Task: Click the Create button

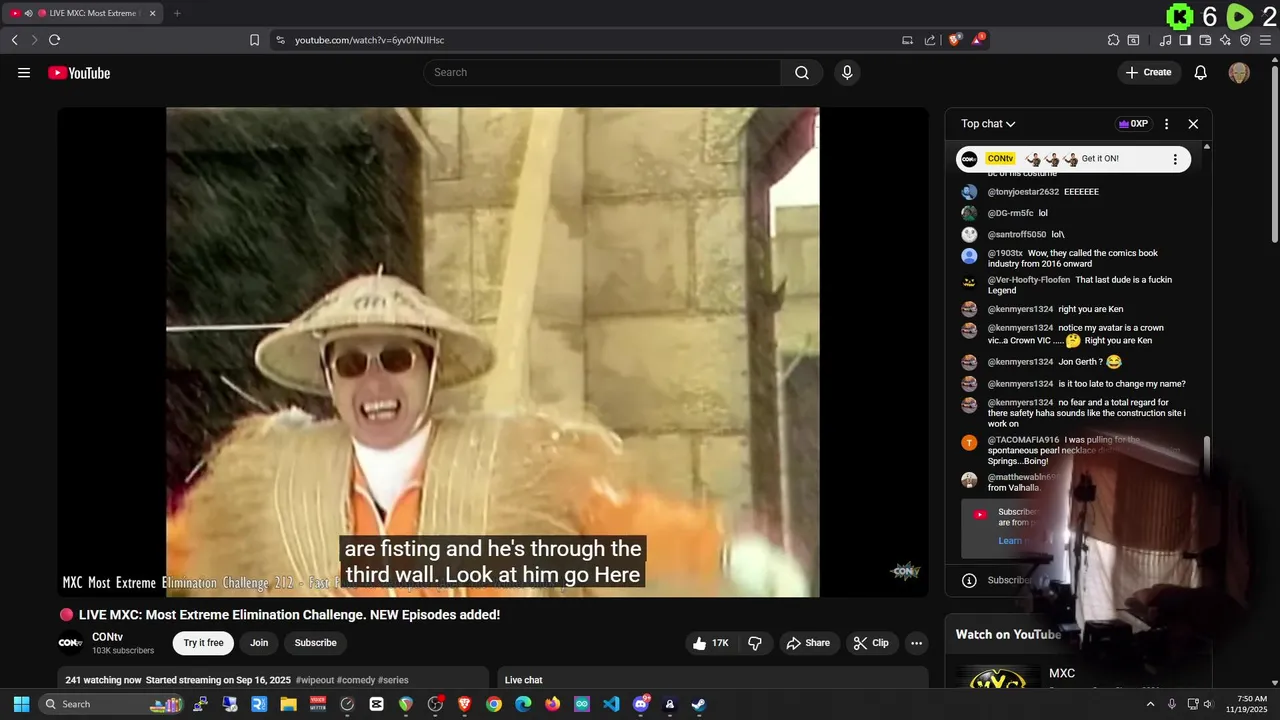Action: (x=1148, y=72)
